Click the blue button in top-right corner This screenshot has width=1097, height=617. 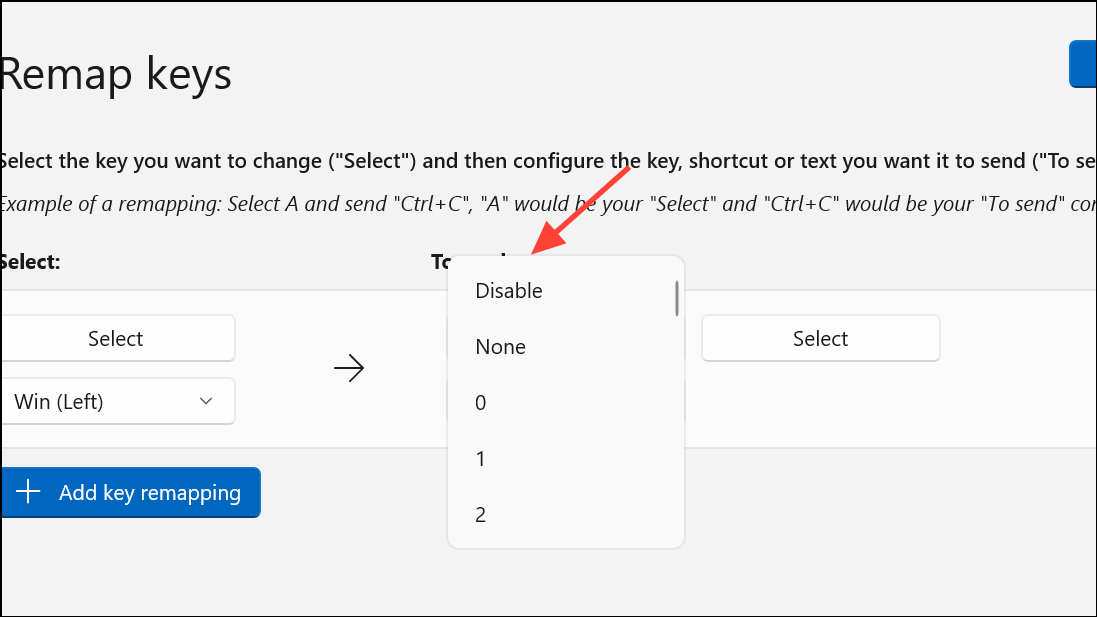1085,63
